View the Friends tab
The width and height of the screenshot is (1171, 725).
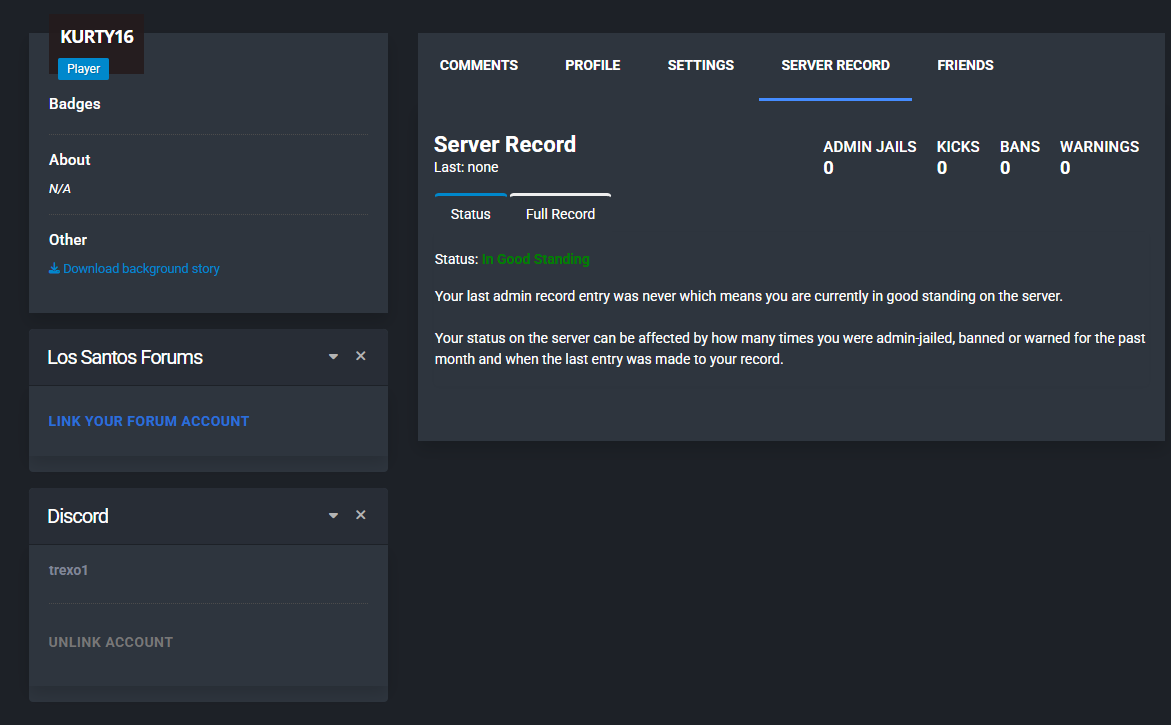(x=965, y=65)
